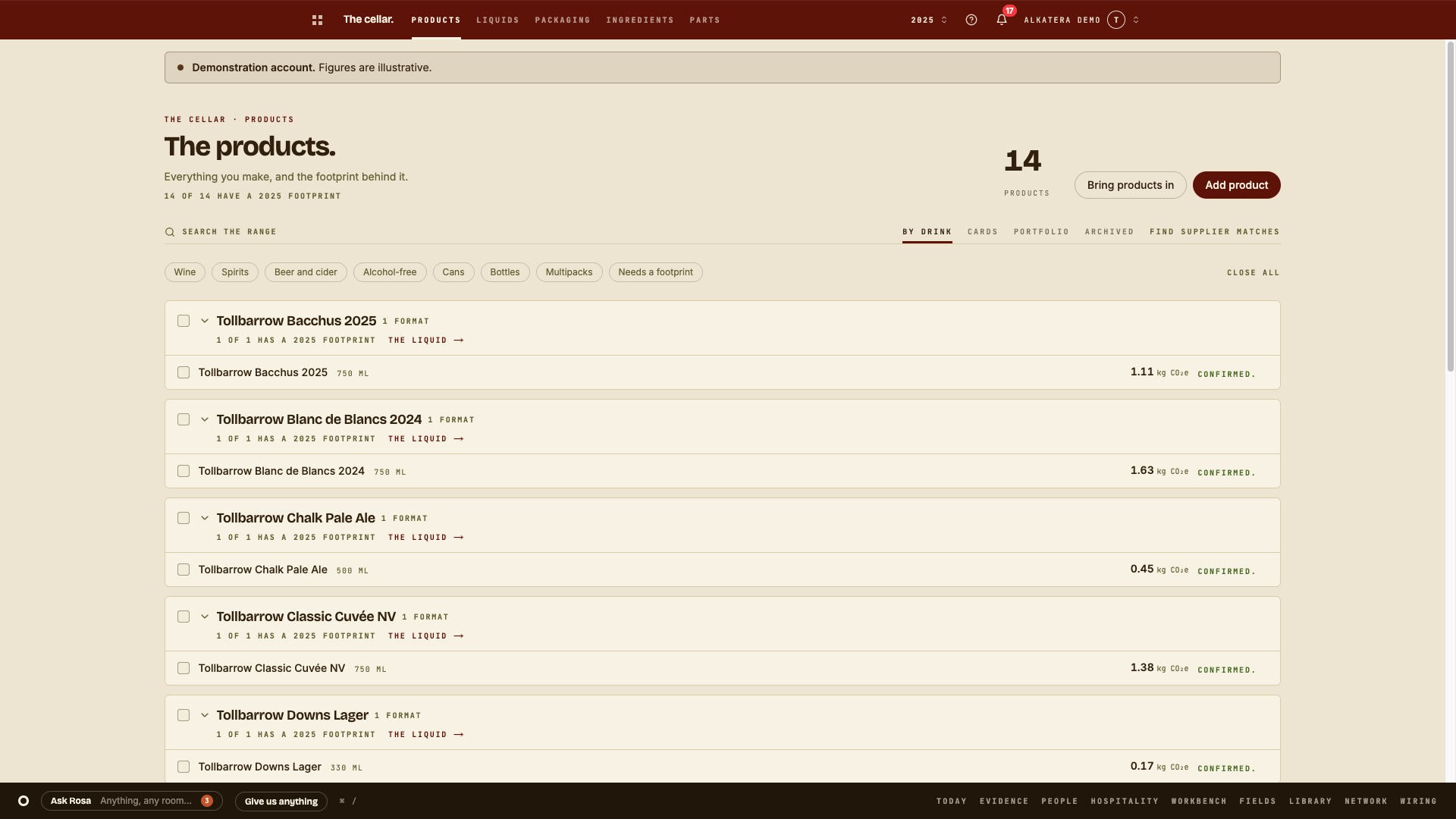This screenshot has width=1456, height=819.
Task: Click the Rosa badge showing 3
Action: coord(207,801)
